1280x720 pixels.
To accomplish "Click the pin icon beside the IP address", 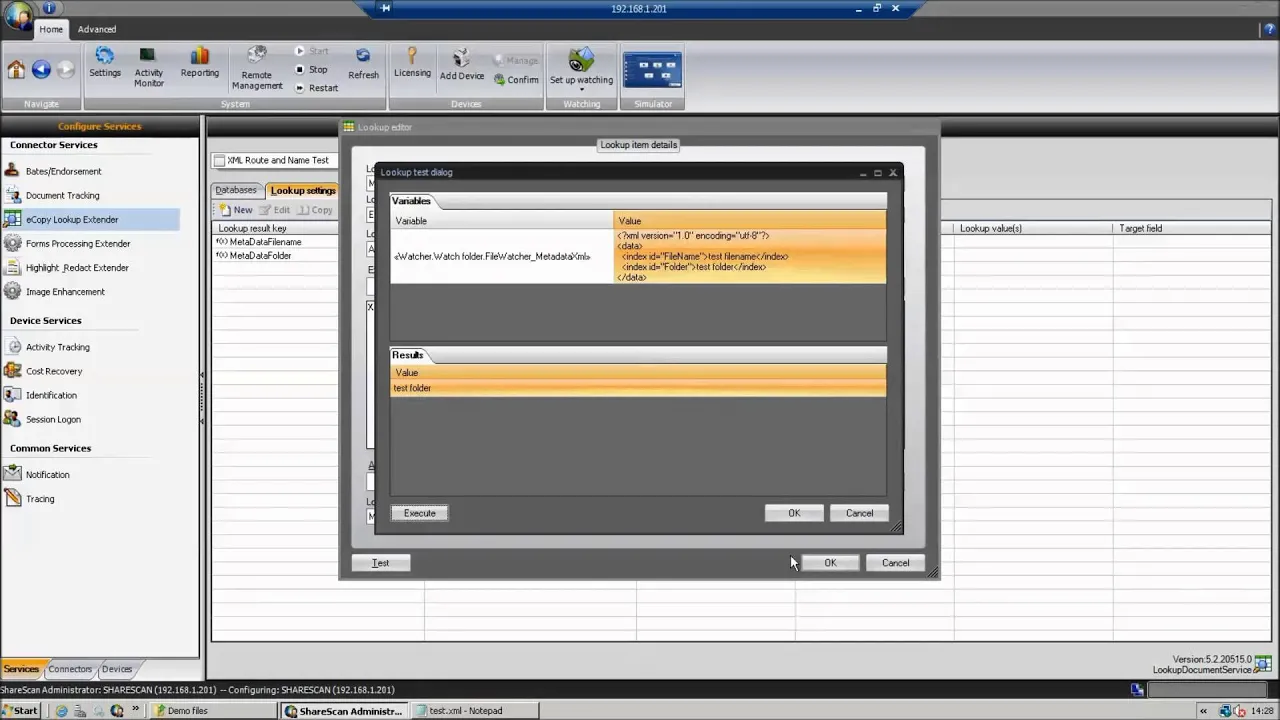I will 386,8.
